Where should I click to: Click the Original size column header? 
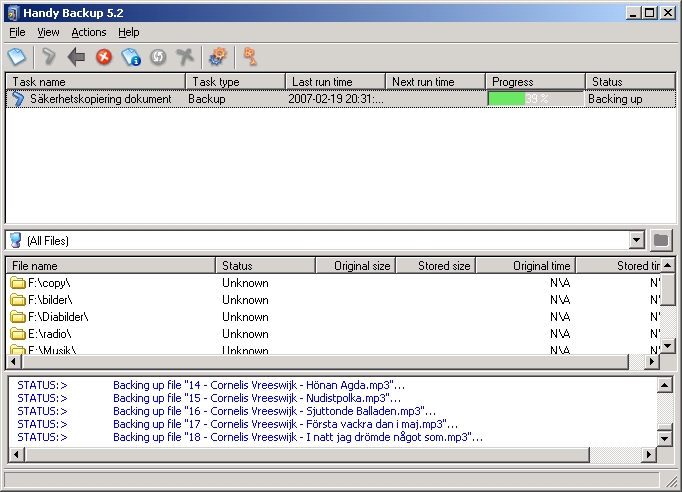tap(356, 266)
